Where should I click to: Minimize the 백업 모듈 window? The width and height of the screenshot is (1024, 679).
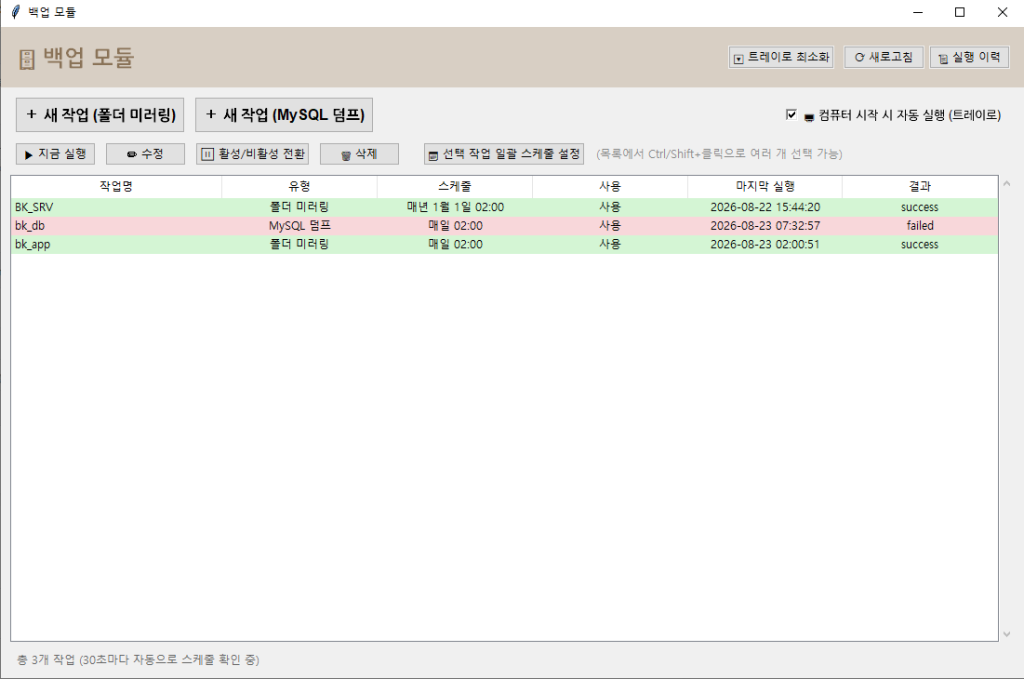(918, 12)
